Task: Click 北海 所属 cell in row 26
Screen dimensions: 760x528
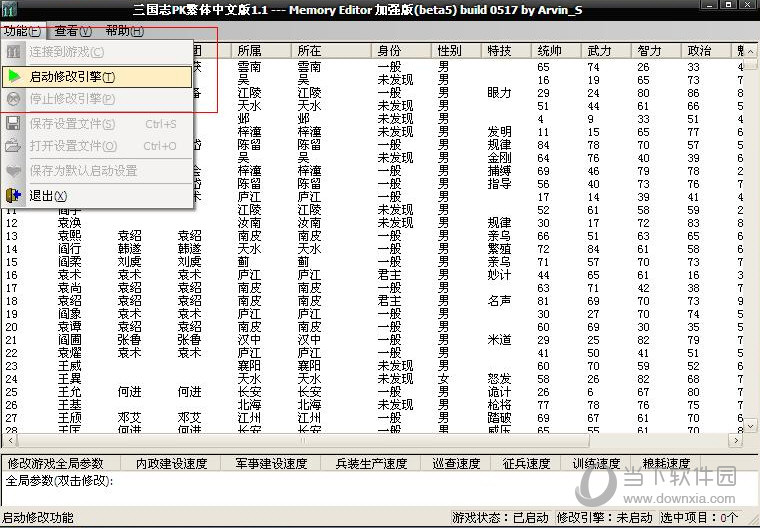Action: pos(249,405)
